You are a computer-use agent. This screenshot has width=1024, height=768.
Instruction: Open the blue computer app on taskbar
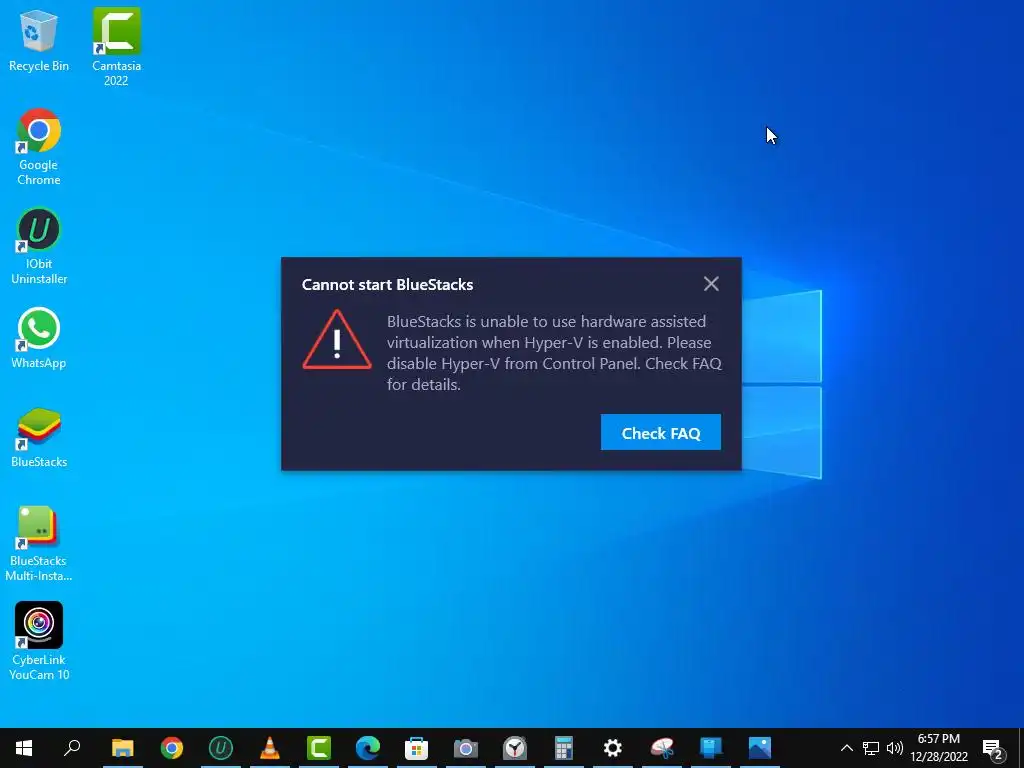[x=711, y=748]
